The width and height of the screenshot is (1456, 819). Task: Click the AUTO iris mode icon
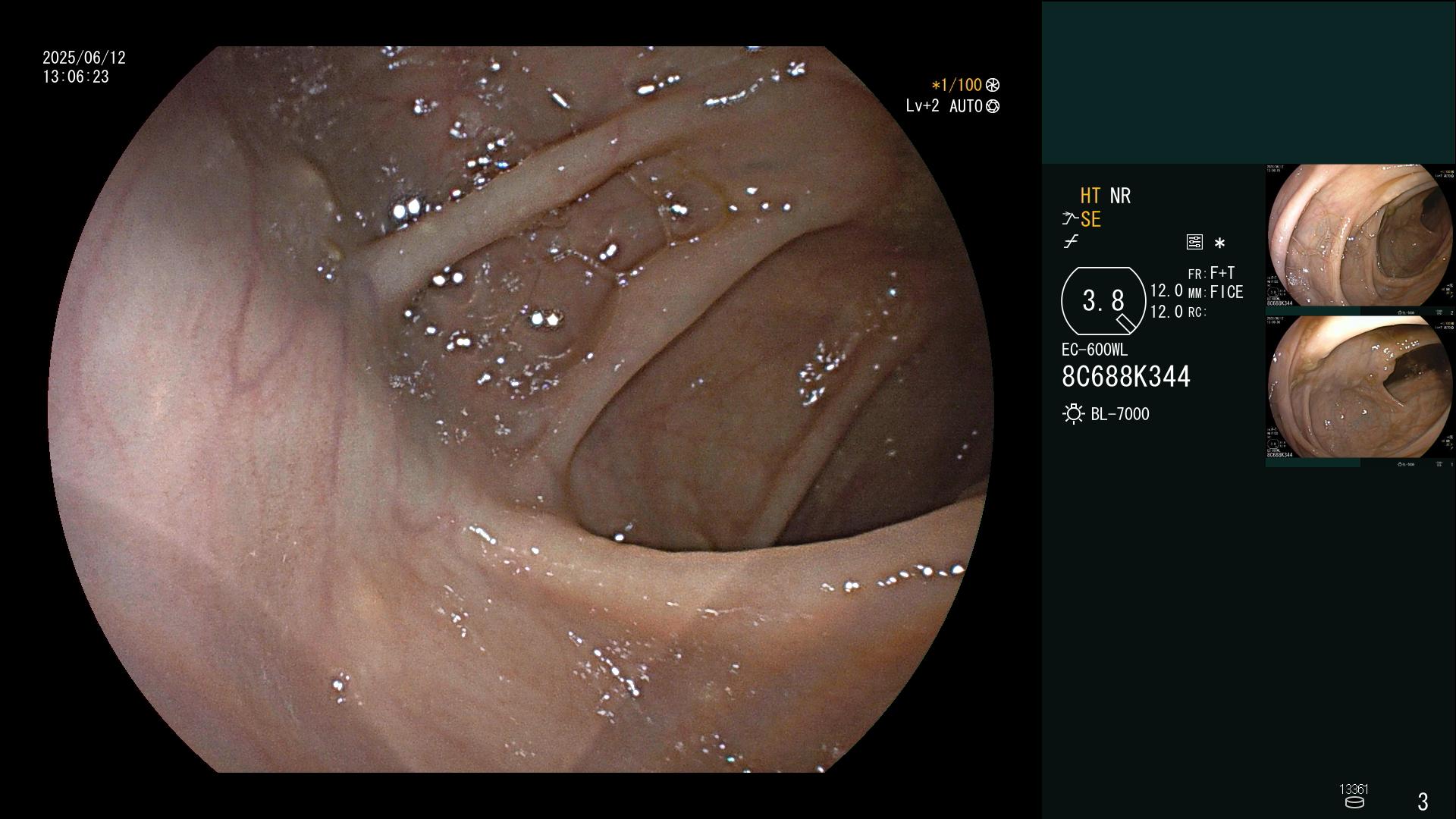pyautogui.click(x=992, y=107)
